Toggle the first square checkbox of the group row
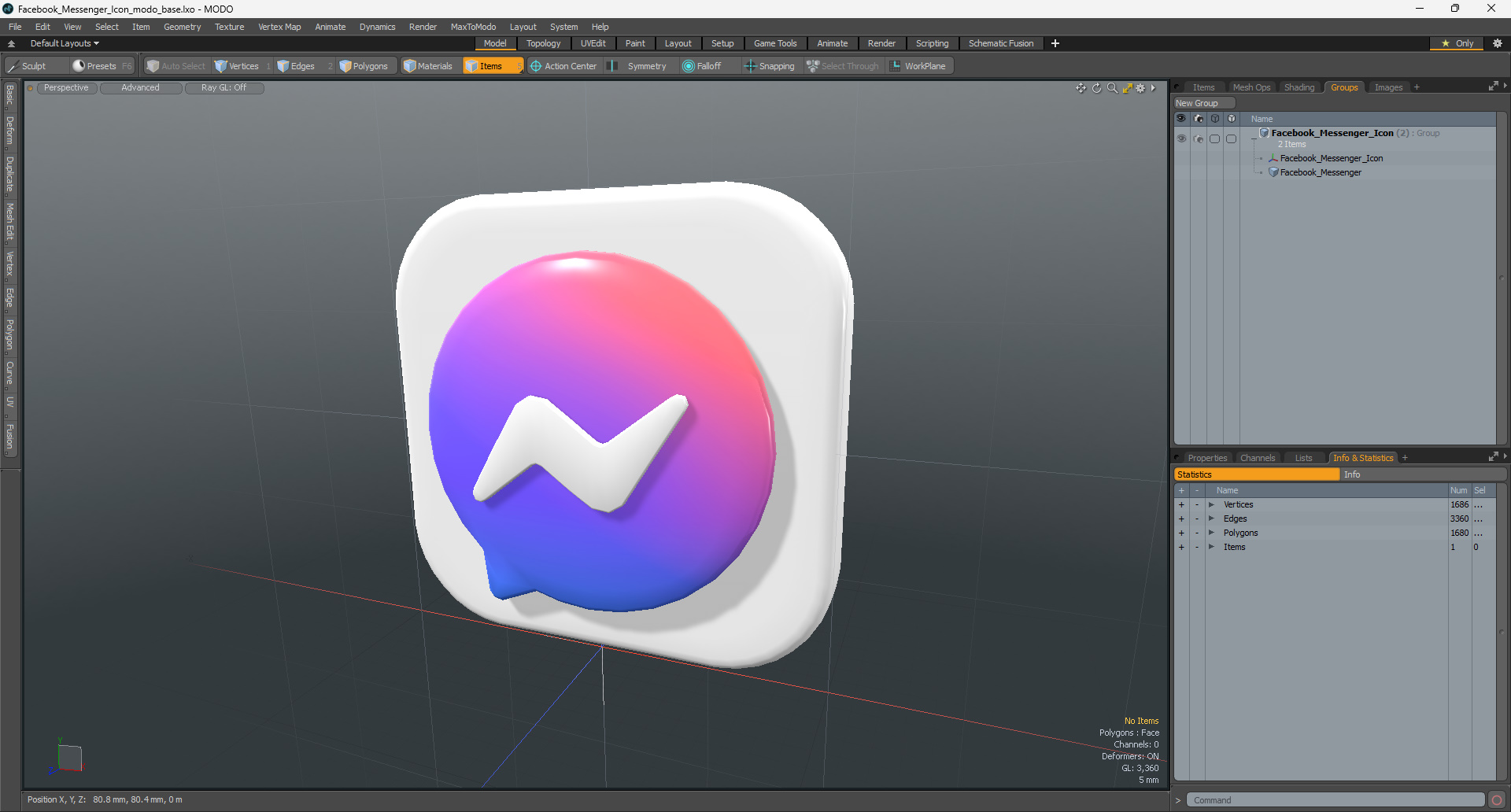Image resolution: width=1511 pixels, height=812 pixels. click(1214, 138)
